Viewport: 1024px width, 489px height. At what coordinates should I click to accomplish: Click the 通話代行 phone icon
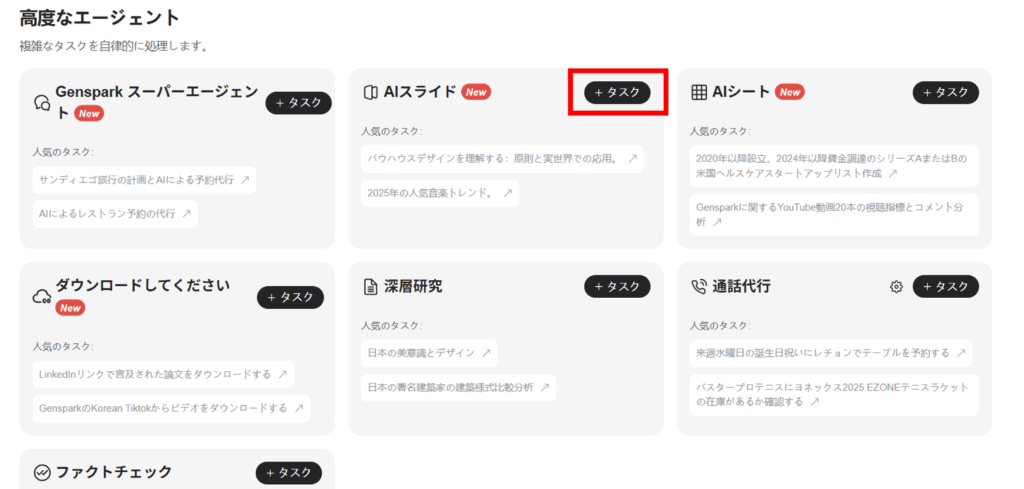pos(699,287)
